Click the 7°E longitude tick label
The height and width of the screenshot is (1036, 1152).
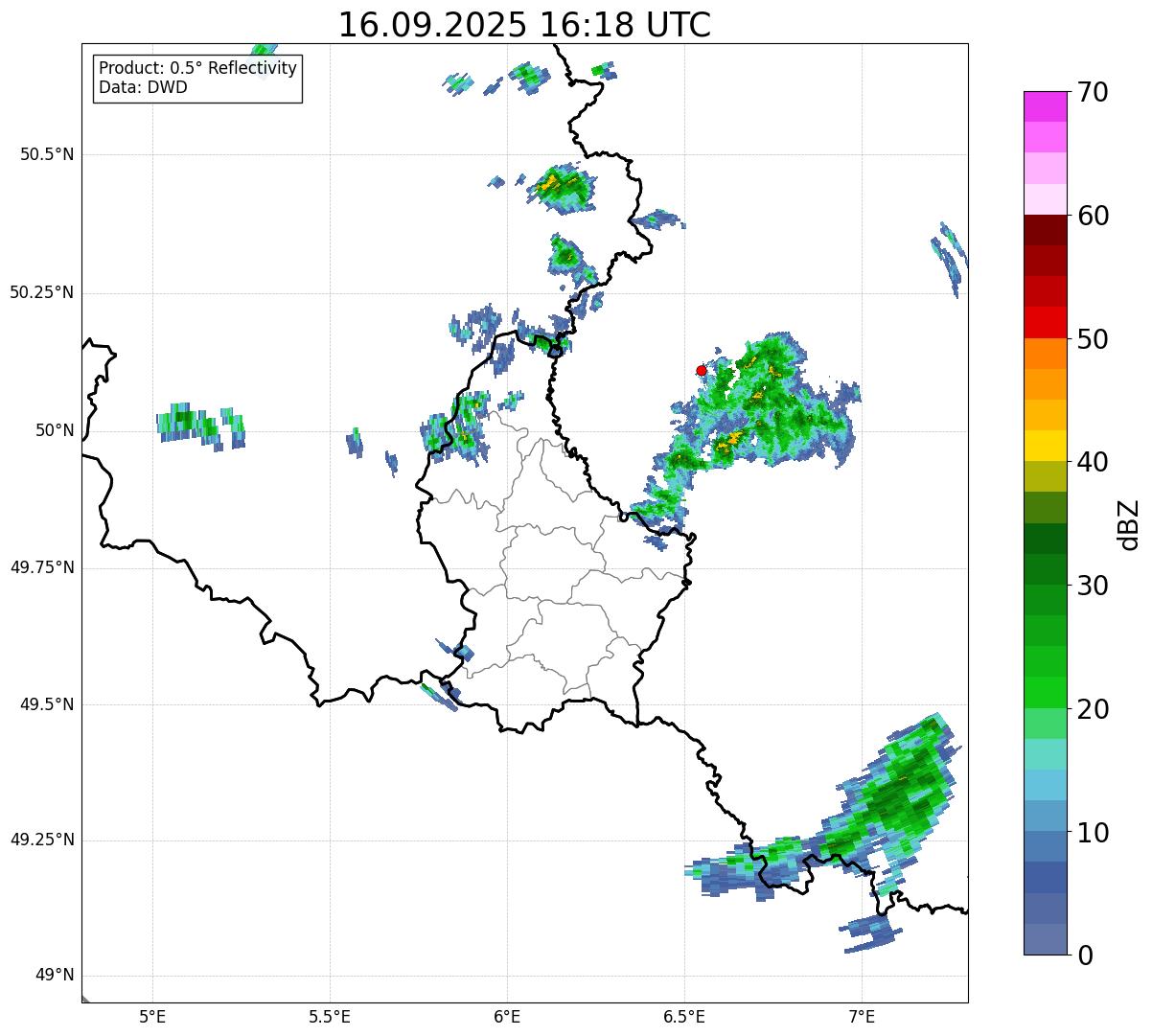[862, 1015]
